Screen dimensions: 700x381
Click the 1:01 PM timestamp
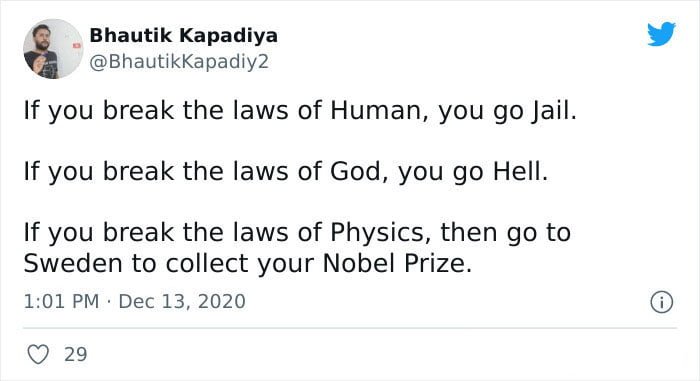click(61, 301)
